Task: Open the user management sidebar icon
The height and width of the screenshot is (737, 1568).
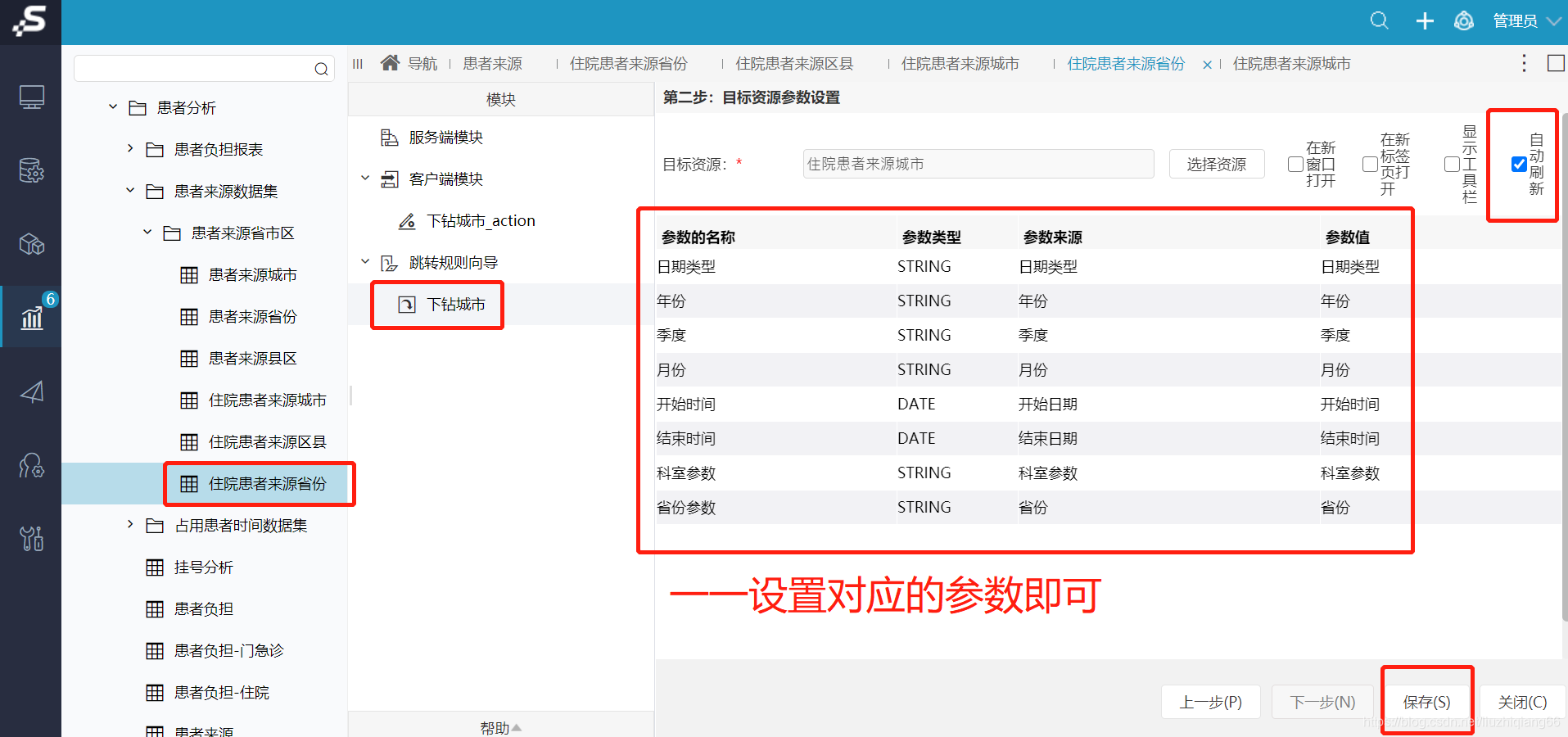Action: click(31, 465)
